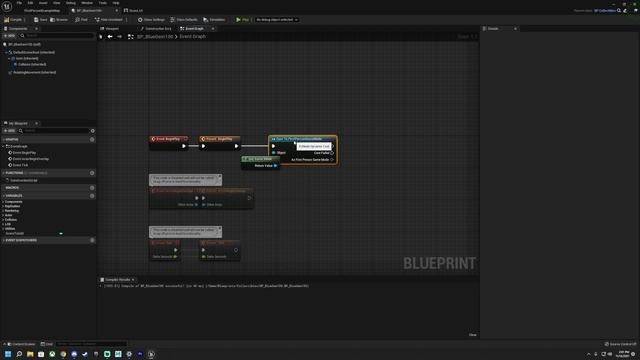
Task: Switch to the Construction Script tab
Action: point(156,29)
